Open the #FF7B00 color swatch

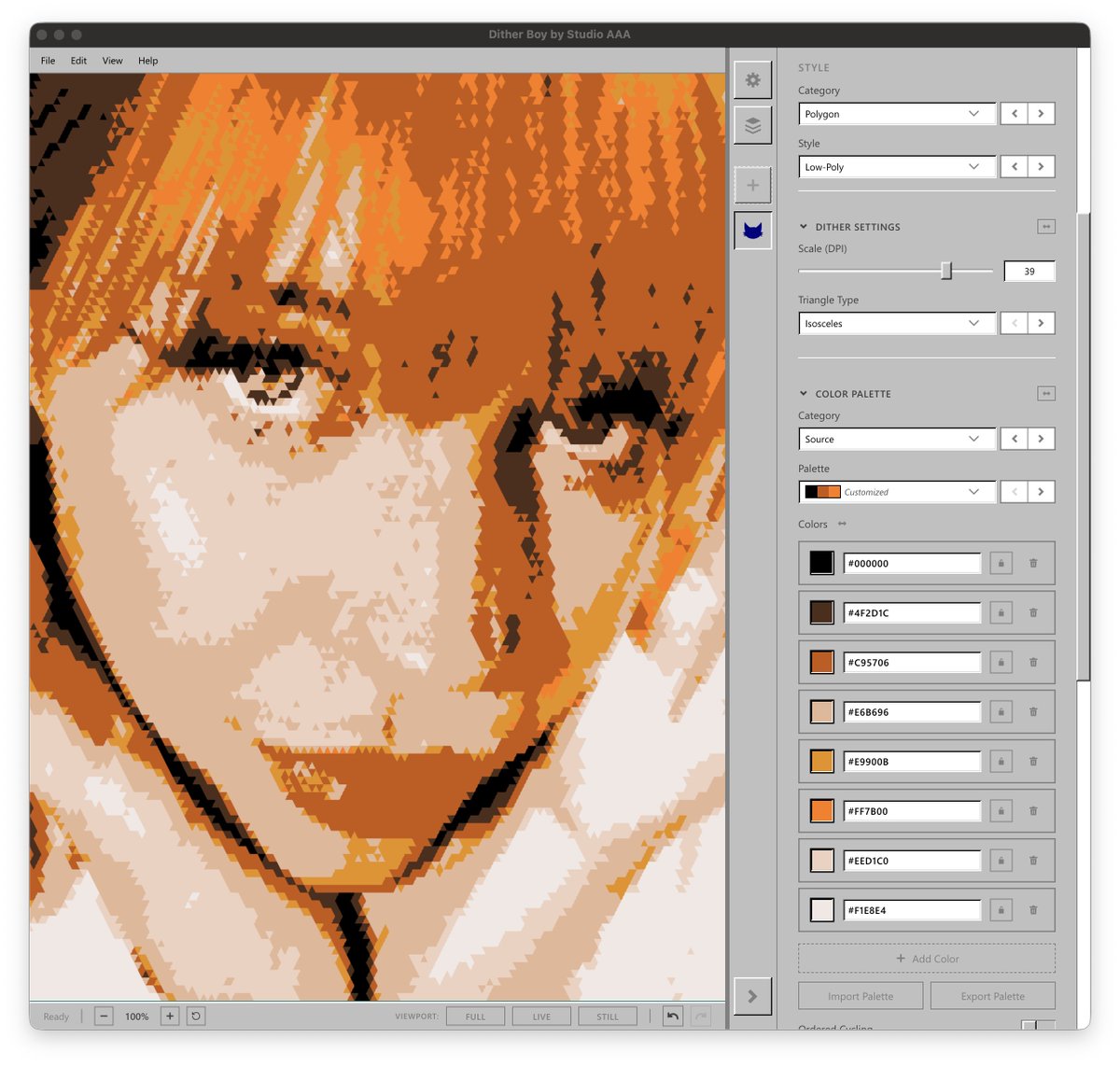pos(821,810)
